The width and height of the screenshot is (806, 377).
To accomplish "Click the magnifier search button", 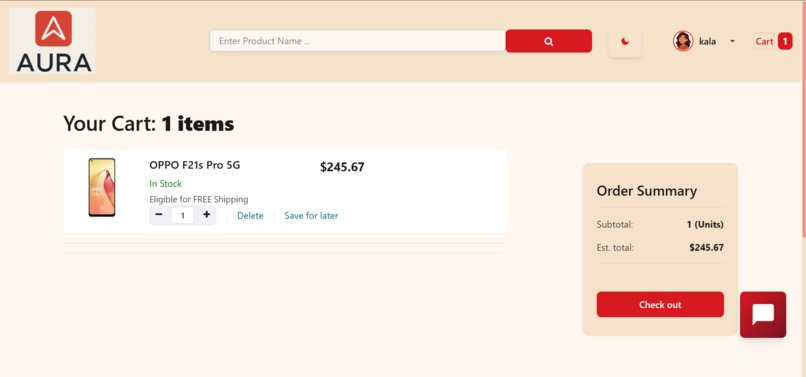I will (548, 41).
